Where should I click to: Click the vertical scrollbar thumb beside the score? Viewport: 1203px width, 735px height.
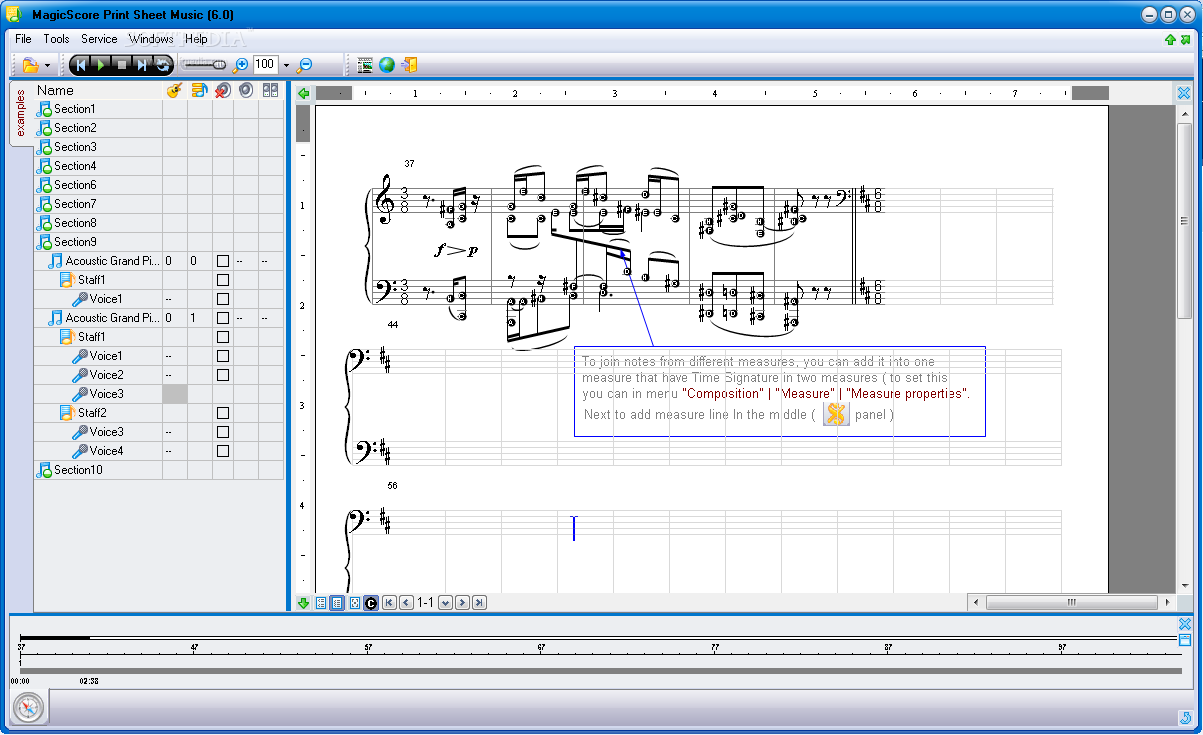click(x=1184, y=221)
